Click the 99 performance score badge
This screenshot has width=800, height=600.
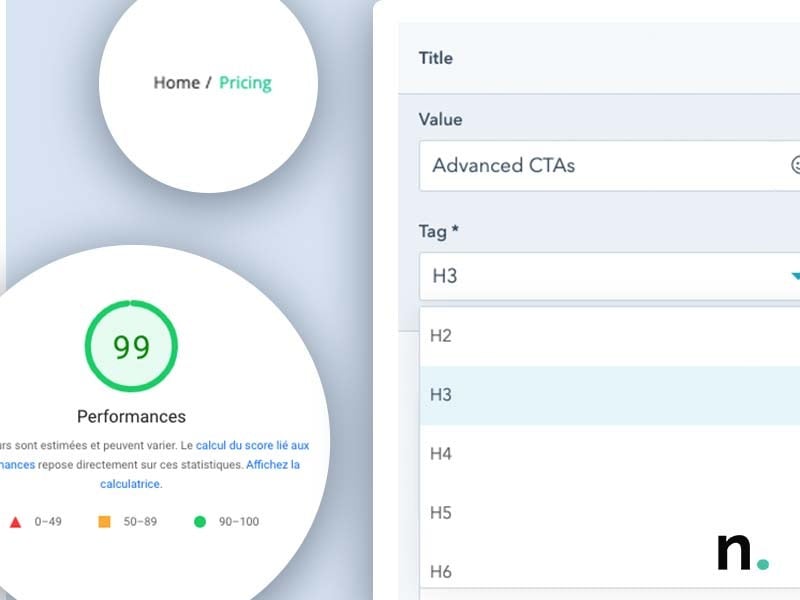pyautogui.click(x=131, y=345)
